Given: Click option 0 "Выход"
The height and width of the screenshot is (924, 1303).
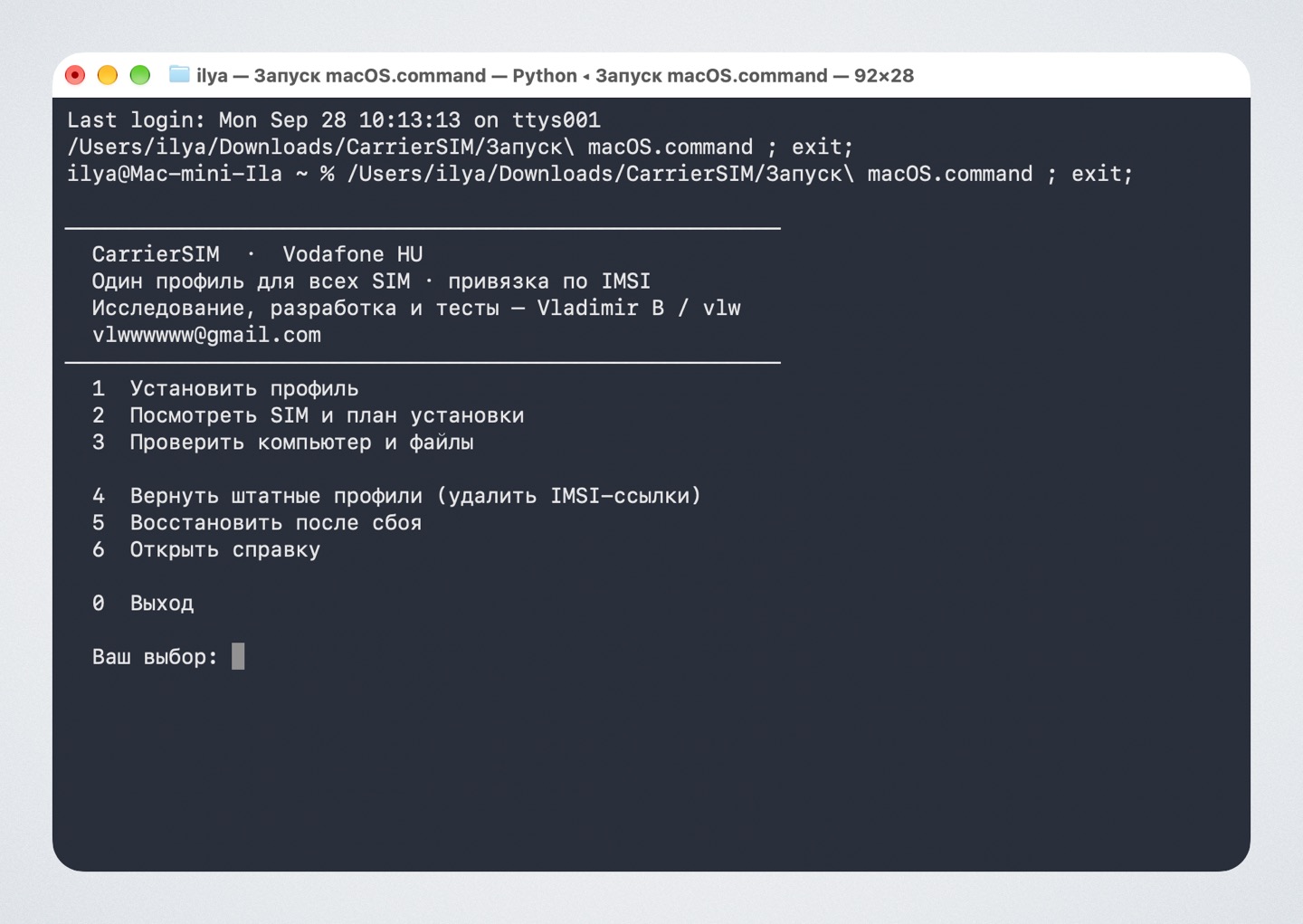Looking at the screenshot, I should (143, 604).
